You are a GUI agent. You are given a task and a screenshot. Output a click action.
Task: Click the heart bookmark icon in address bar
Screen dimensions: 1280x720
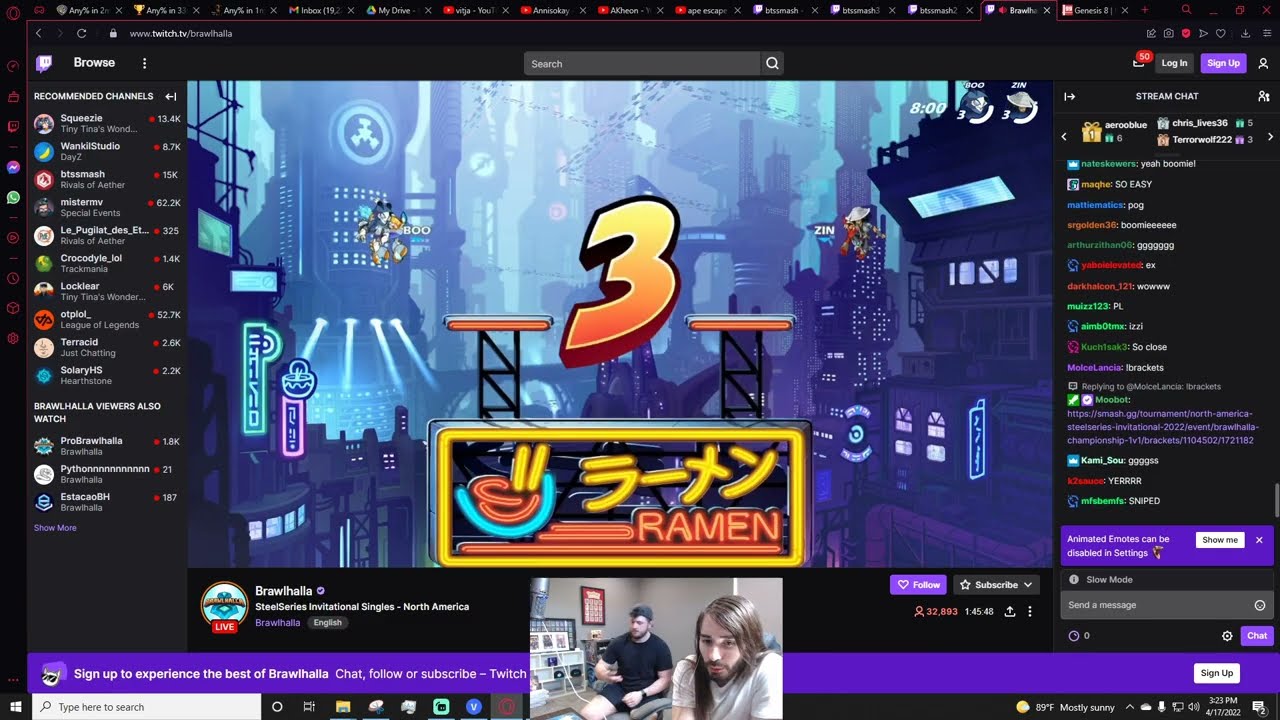pos(1220,33)
